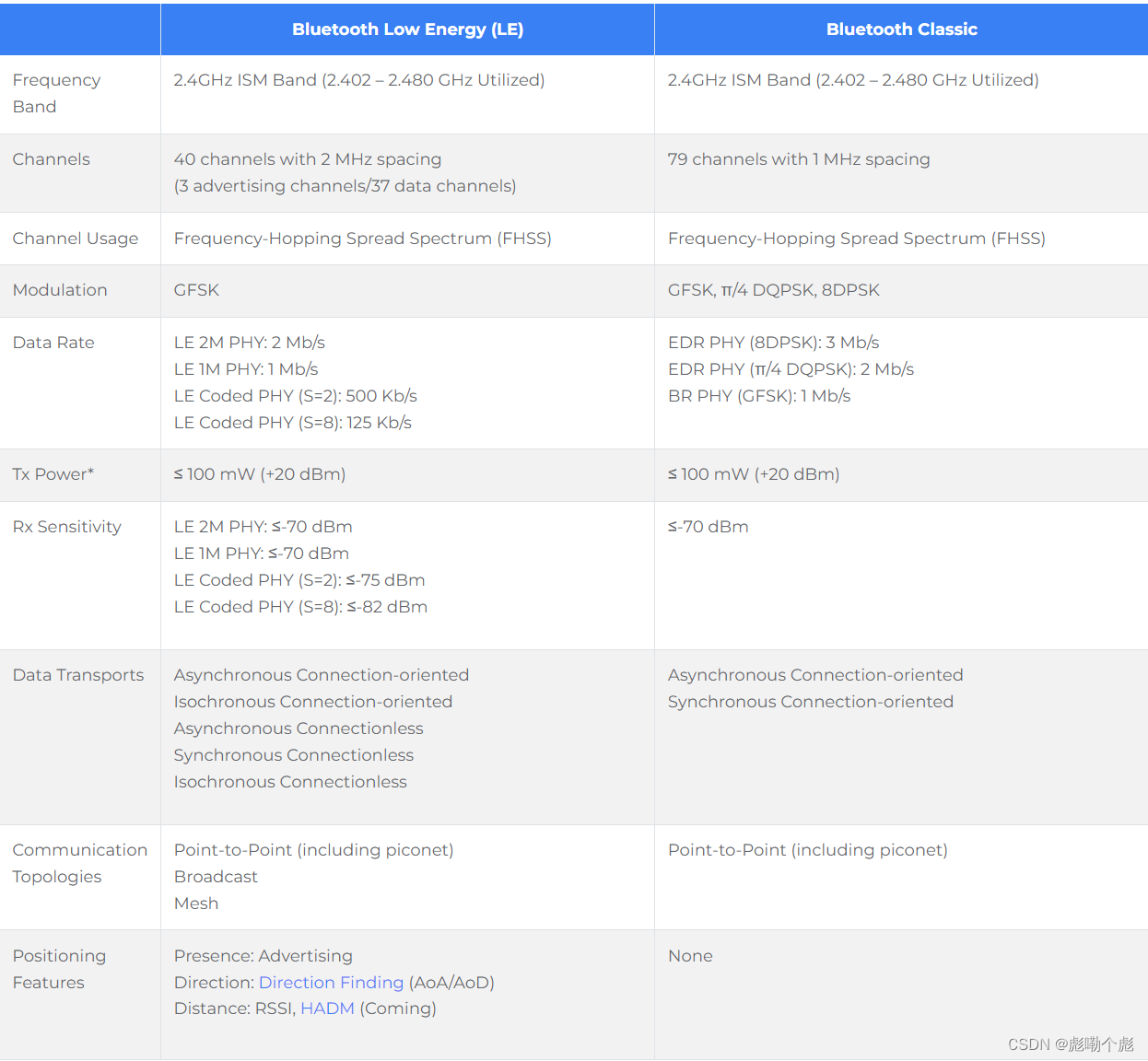Image resolution: width=1148 pixels, height=1061 pixels.
Task: Select '79 channels with 1 MHz spacing' text
Action: 799,159
